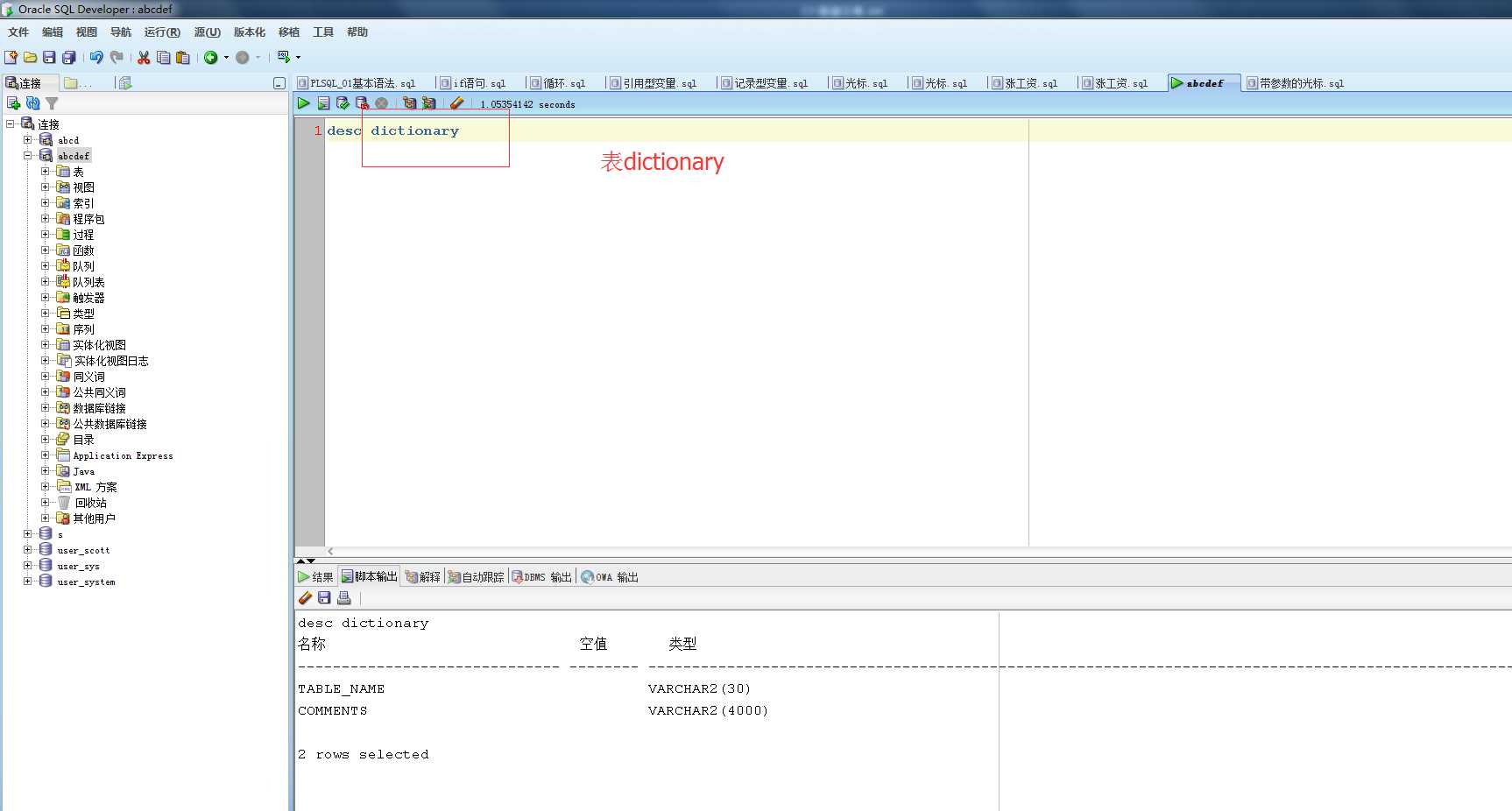Select the 程序包 packages tree item
1512x811 pixels.
(x=88, y=219)
